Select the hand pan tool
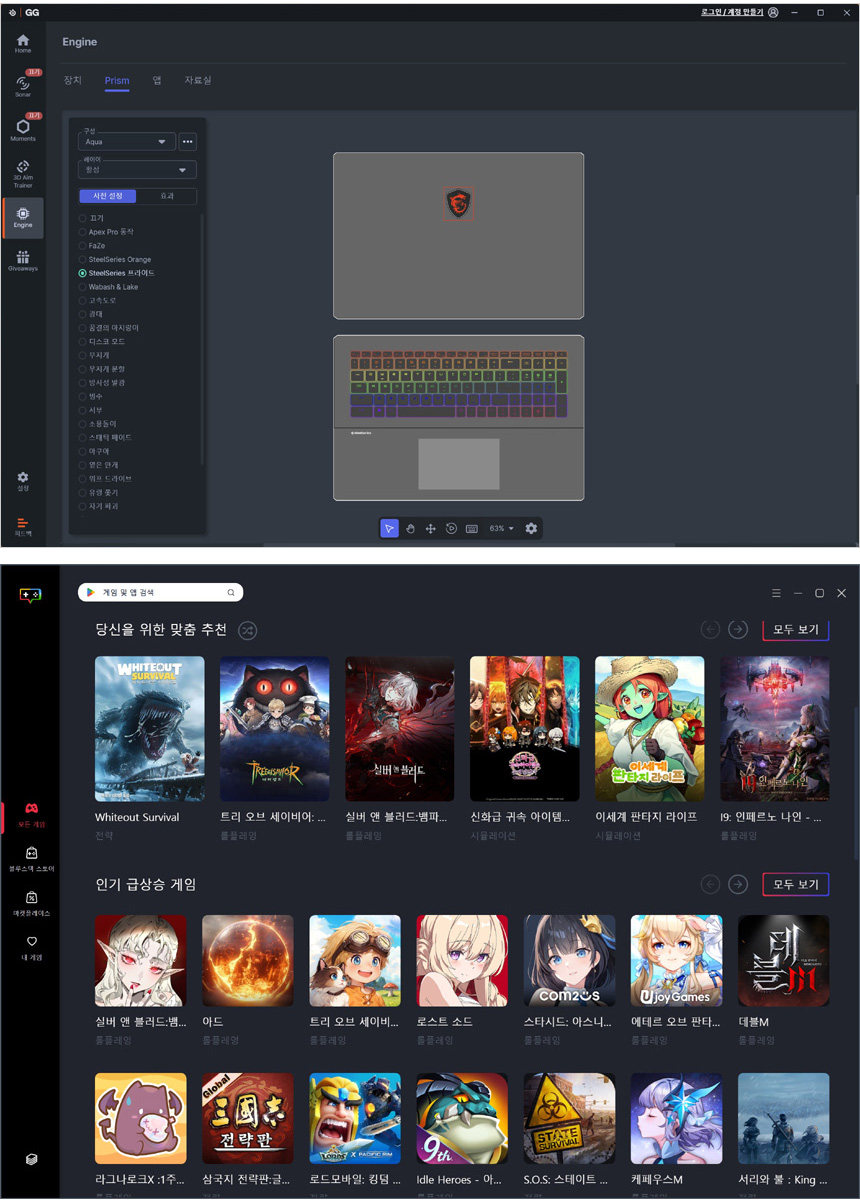 (410, 528)
